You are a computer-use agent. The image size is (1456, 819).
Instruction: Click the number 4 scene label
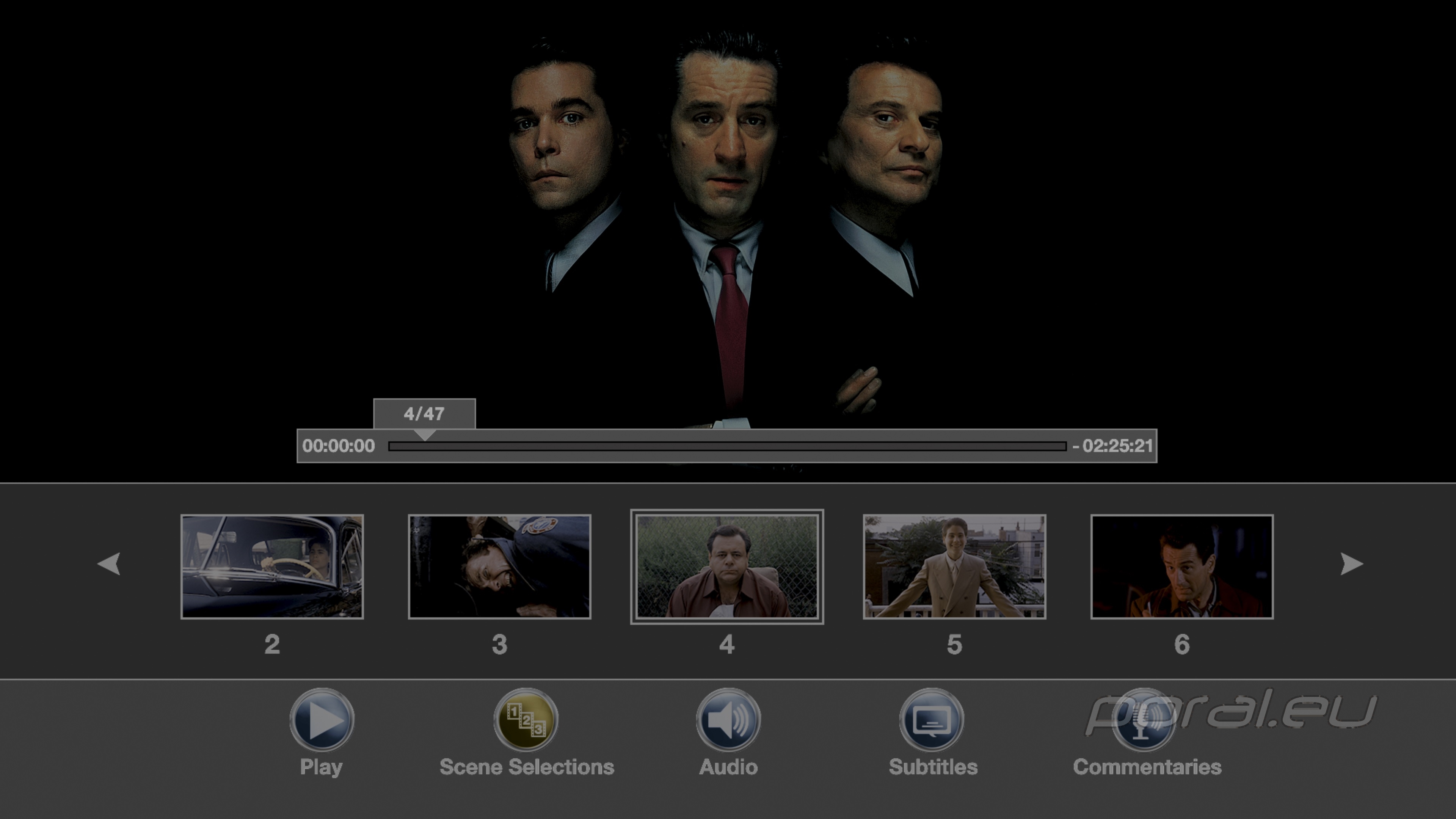point(727,644)
